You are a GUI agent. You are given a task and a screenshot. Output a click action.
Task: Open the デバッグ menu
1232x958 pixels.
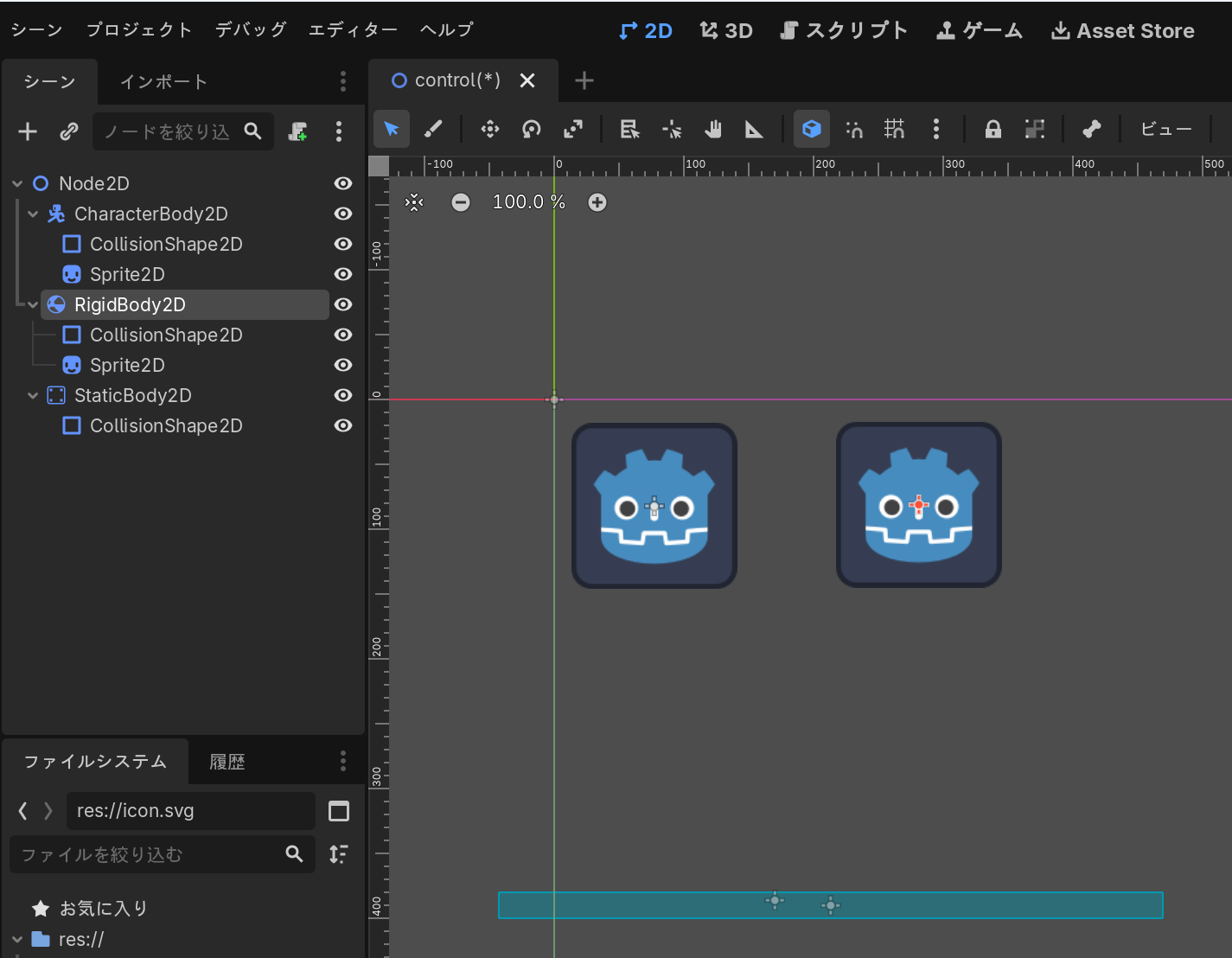(x=251, y=29)
